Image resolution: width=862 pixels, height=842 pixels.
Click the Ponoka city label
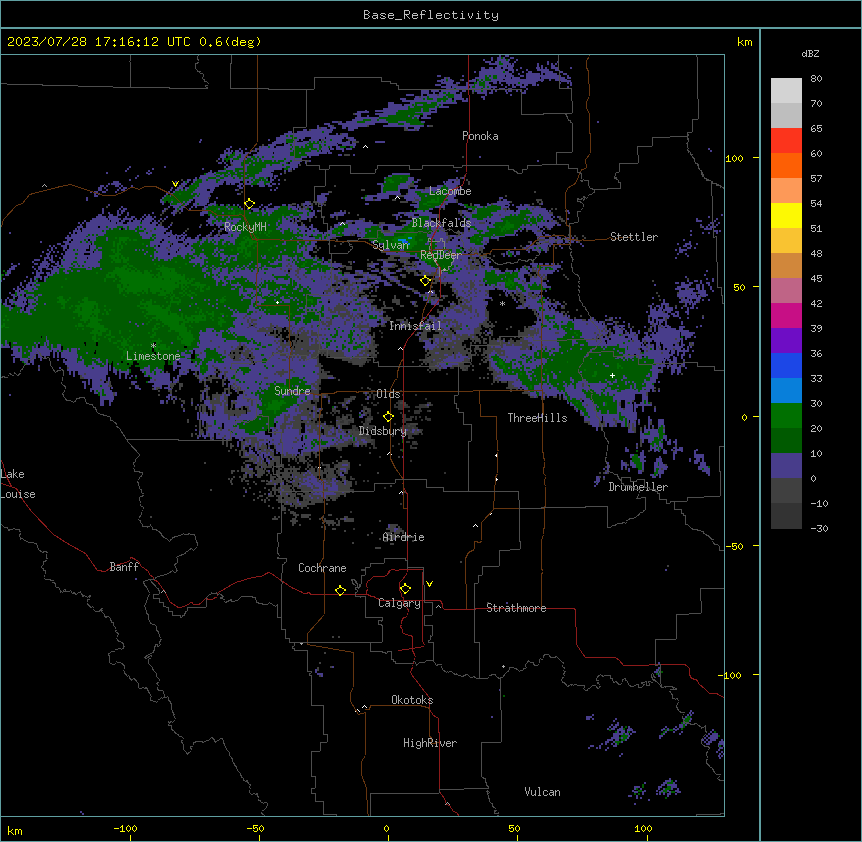pos(480,136)
